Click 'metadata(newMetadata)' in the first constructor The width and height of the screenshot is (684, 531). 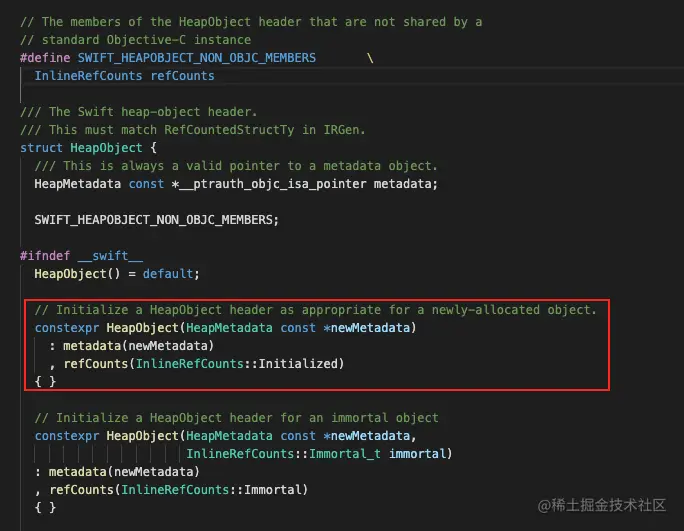pyautogui.click(x=138, y=346)
